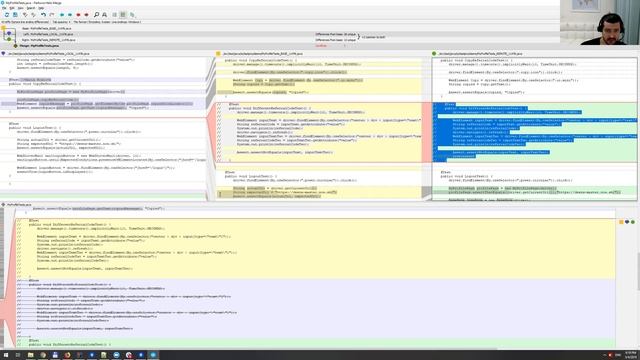The height and width of the screenshot is (360, 640).
Task: Click the second diff-mode toolbar icon
Action: point(33,15)
